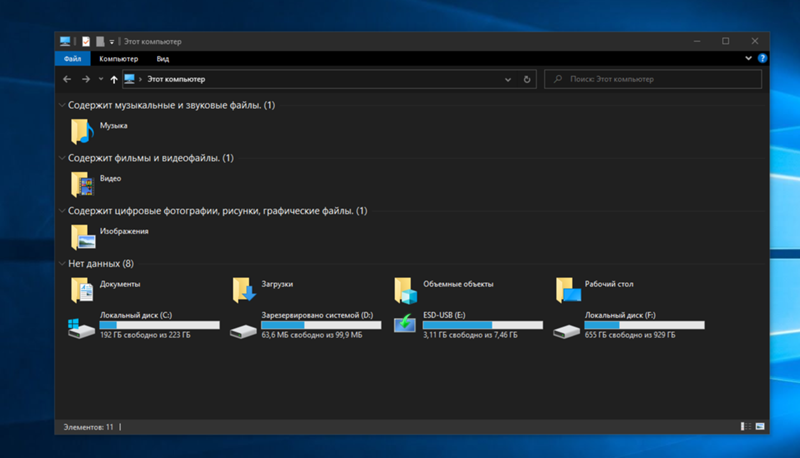Click the Зарезервировано системой (D:) drive name

[317, 315]
